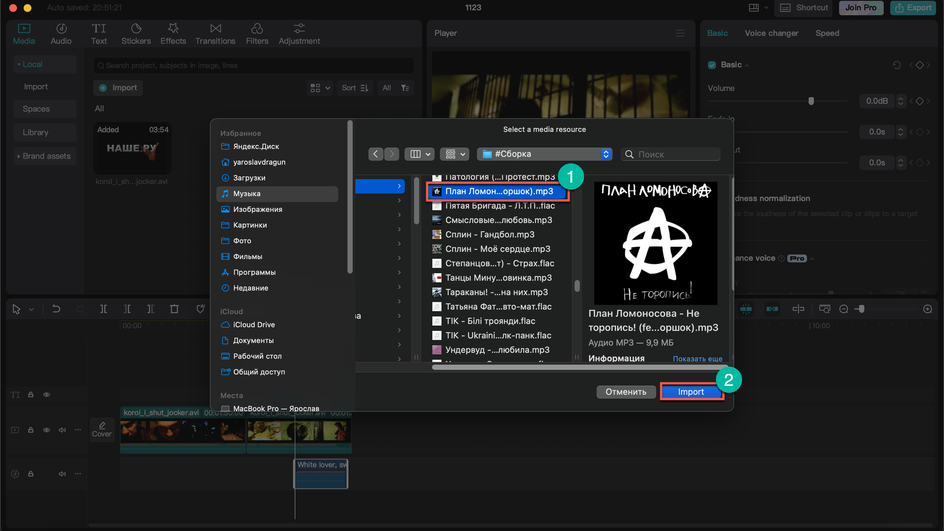Click the Поиск search field in dialog

pos(671,154)
